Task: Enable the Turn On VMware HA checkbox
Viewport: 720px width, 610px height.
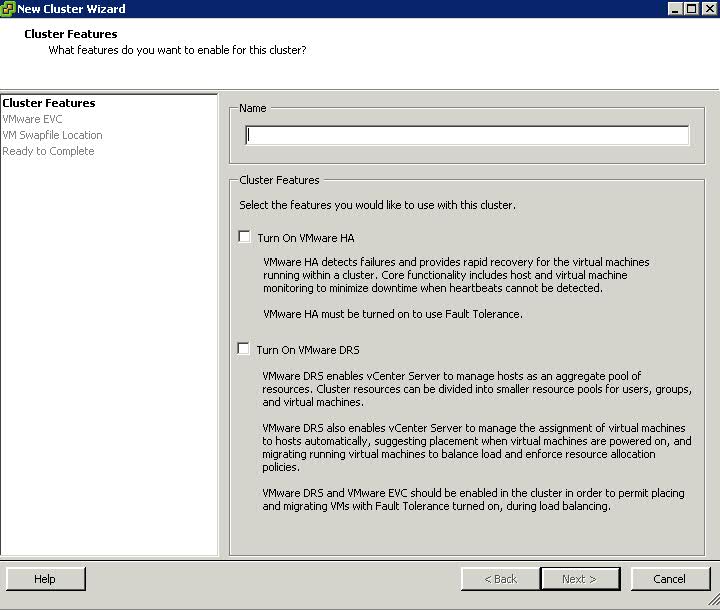Action: click(244, 237)
